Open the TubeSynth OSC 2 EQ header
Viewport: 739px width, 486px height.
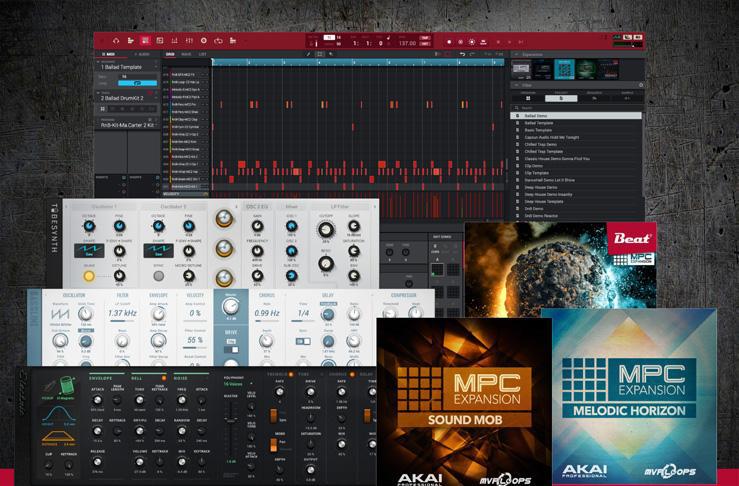pyautogui.click(x=257, y=207)
